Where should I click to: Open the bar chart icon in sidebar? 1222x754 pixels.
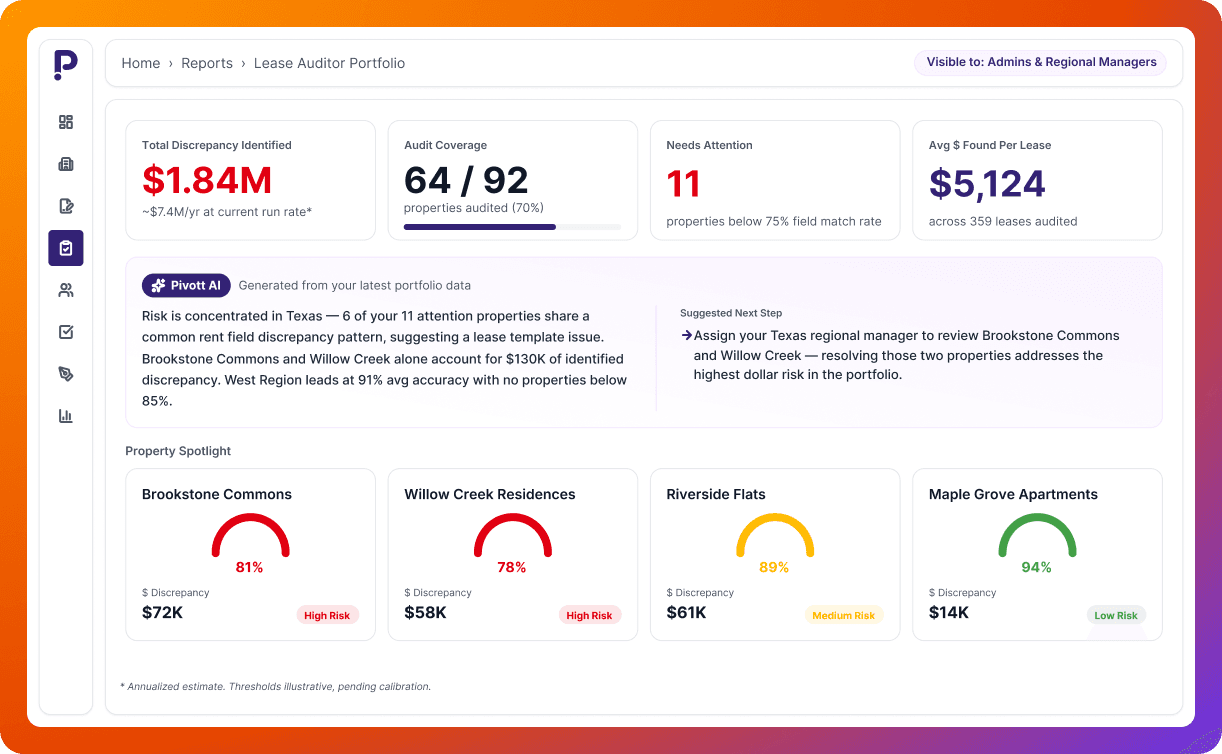point(66,416)
